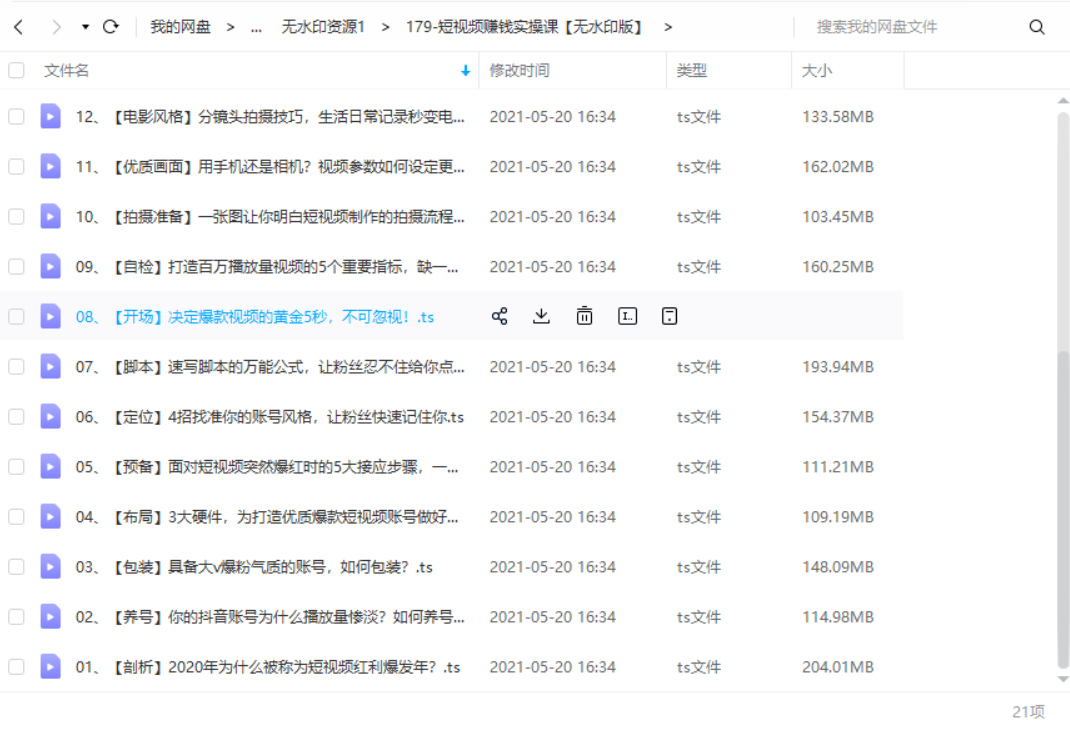Select the 204.01MB size cell
The width and height of the screenshot is (1070, 733).
click(x=838, y=667)
